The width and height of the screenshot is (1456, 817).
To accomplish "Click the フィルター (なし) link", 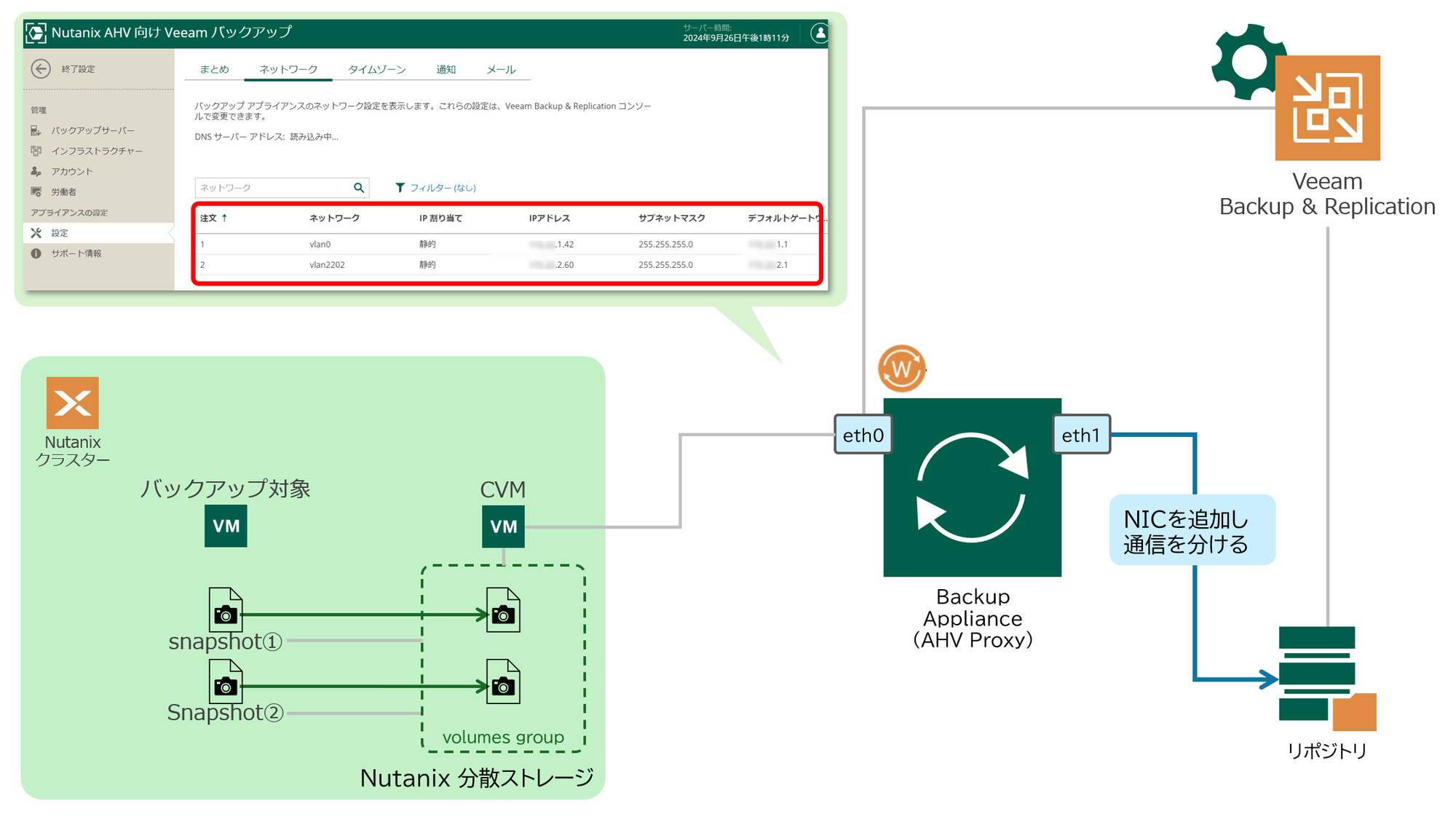I will pyautogui.click(x=443, y=188).
